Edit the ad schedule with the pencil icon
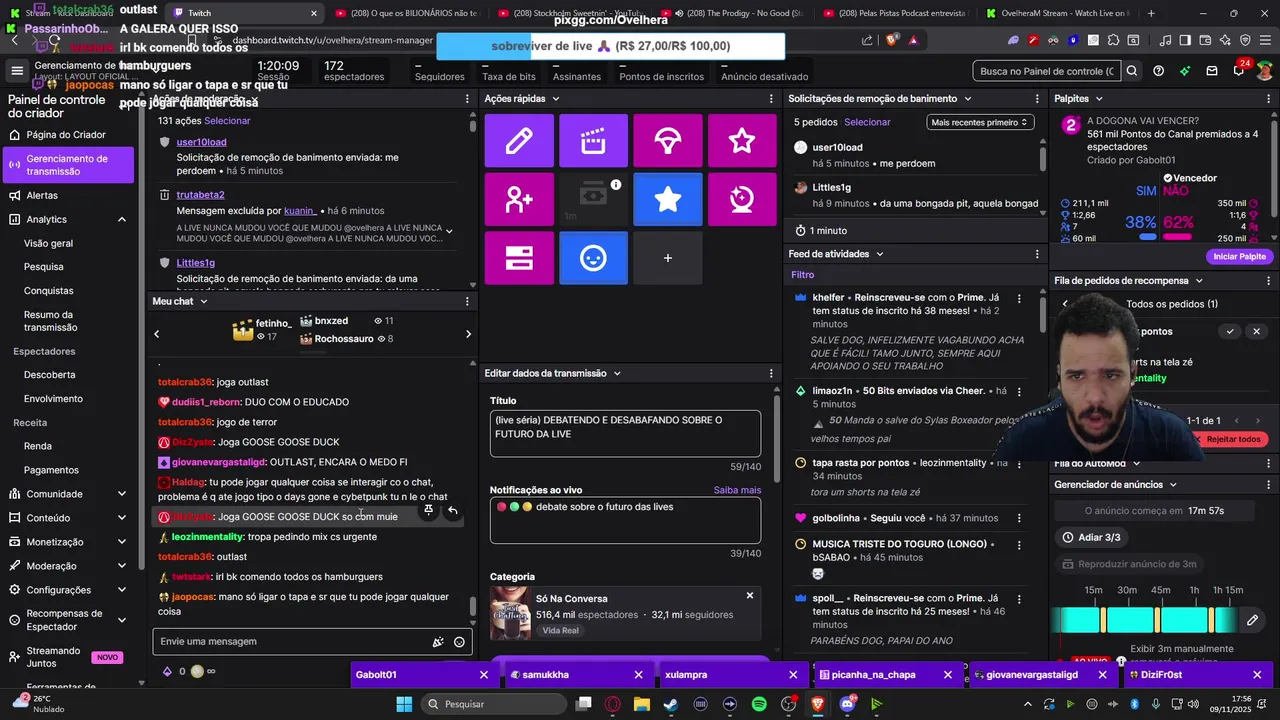This screenshot has height=720, width=1280. [1252, 621]
